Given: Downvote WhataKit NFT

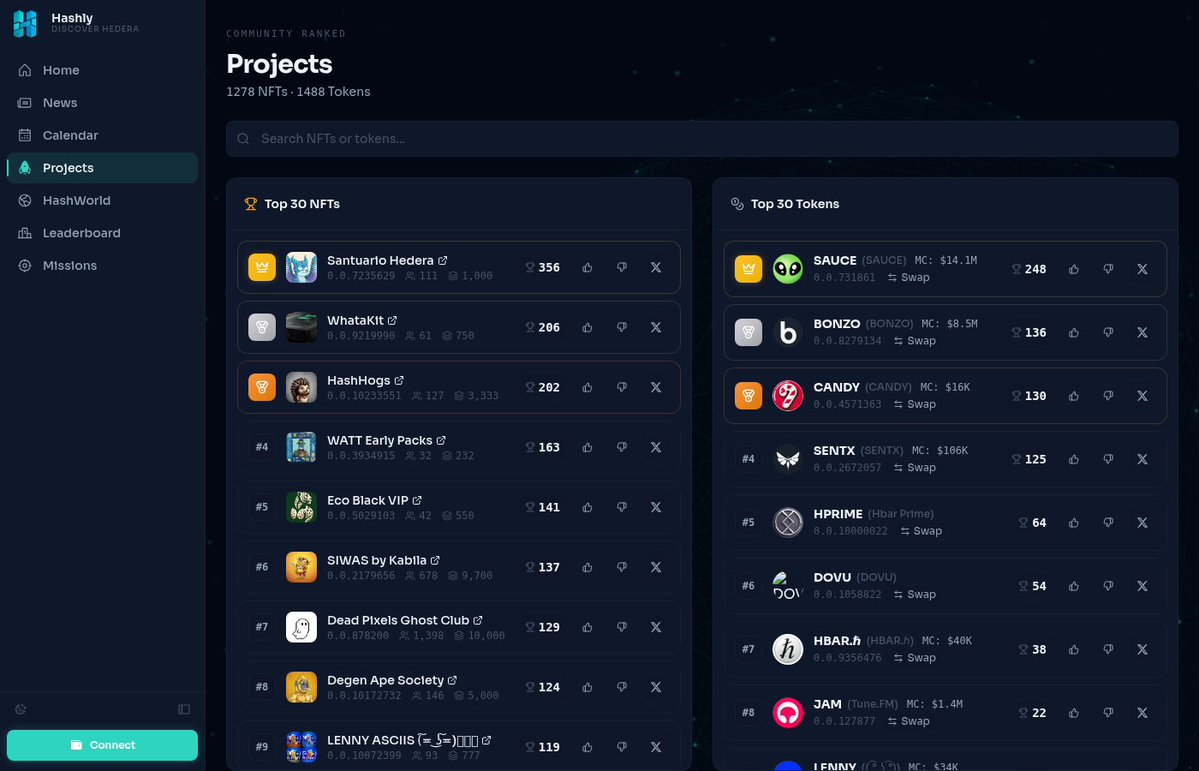Looking at the screenshot, I should (622, 327).
